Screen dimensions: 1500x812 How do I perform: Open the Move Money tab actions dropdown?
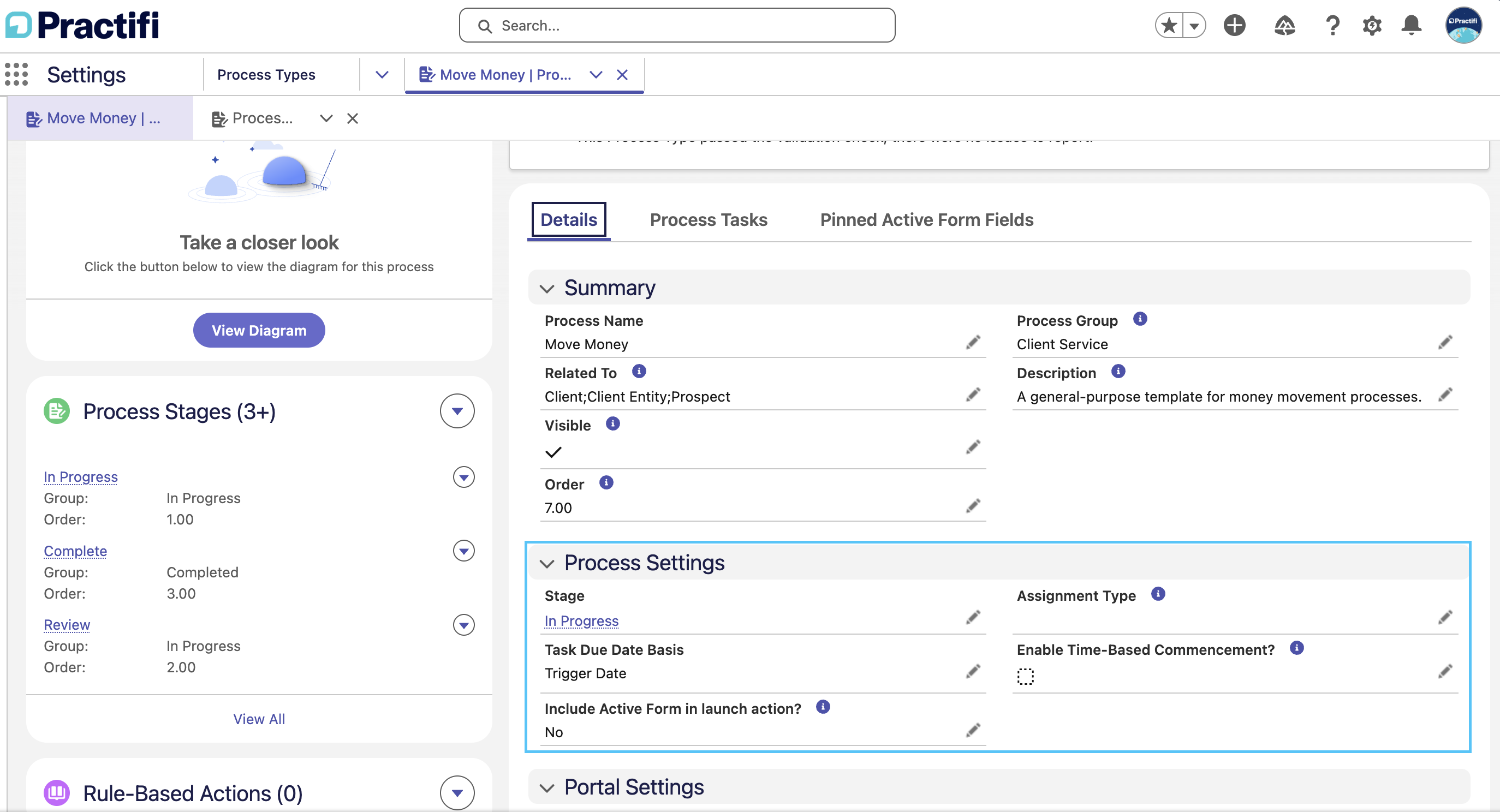(596, 75)
